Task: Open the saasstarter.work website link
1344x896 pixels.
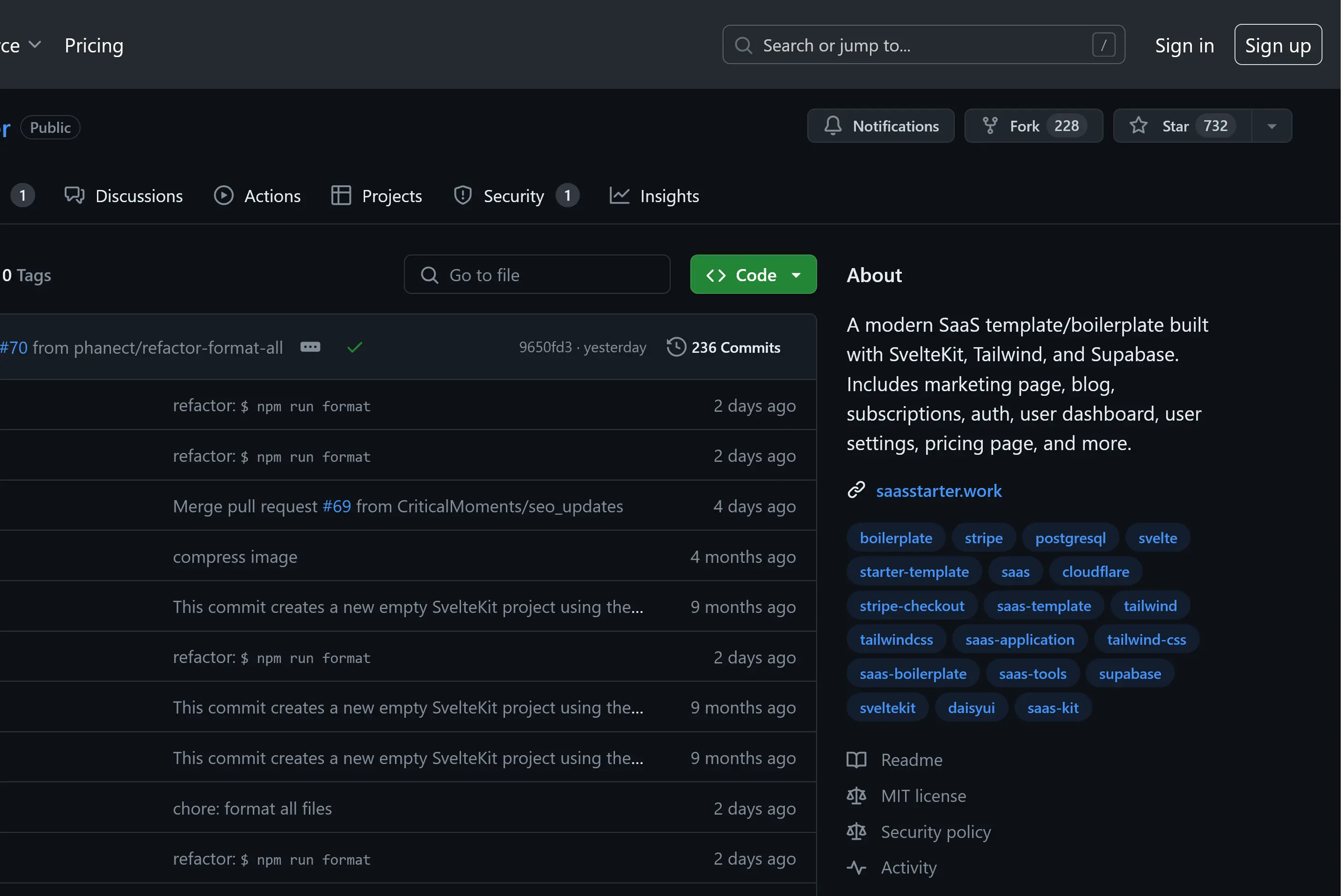Action: 938,491
